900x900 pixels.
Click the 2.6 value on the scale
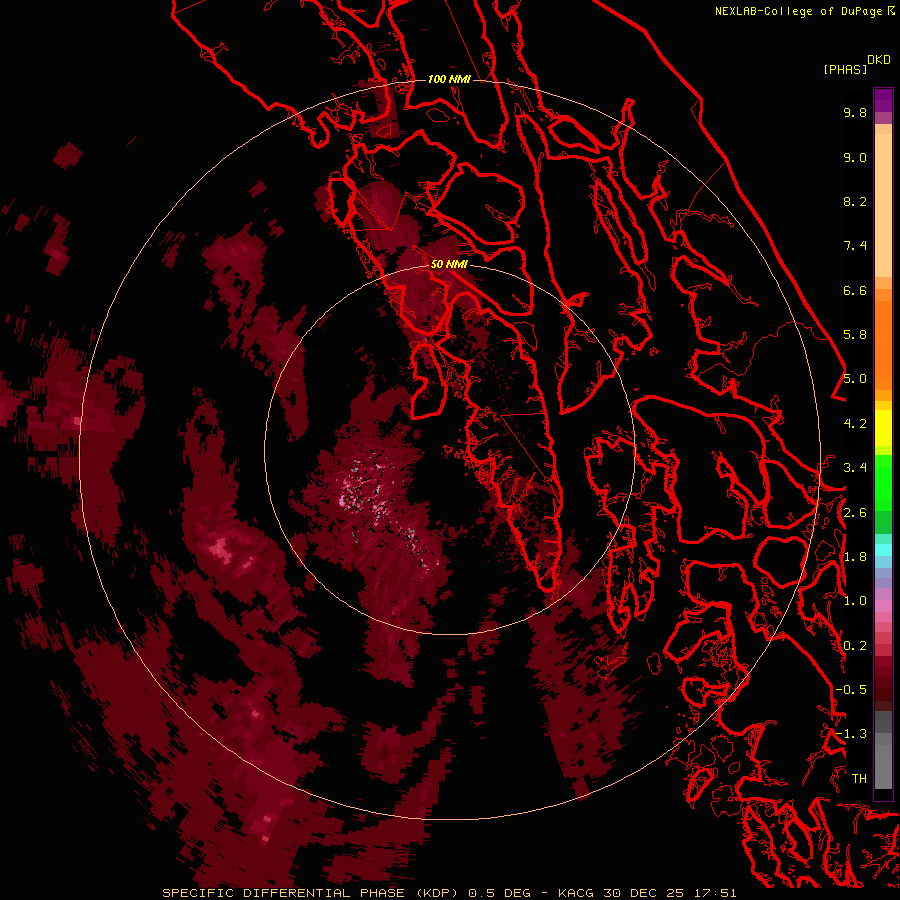click(855, 513)
